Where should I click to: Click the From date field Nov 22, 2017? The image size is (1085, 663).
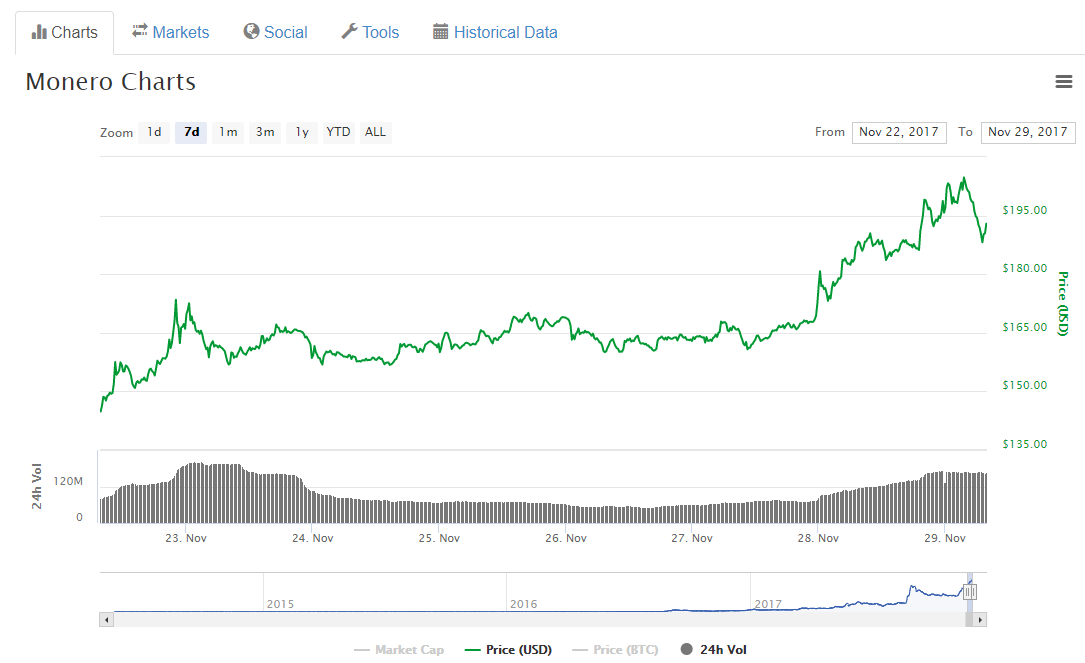click(x=899, y=132)
